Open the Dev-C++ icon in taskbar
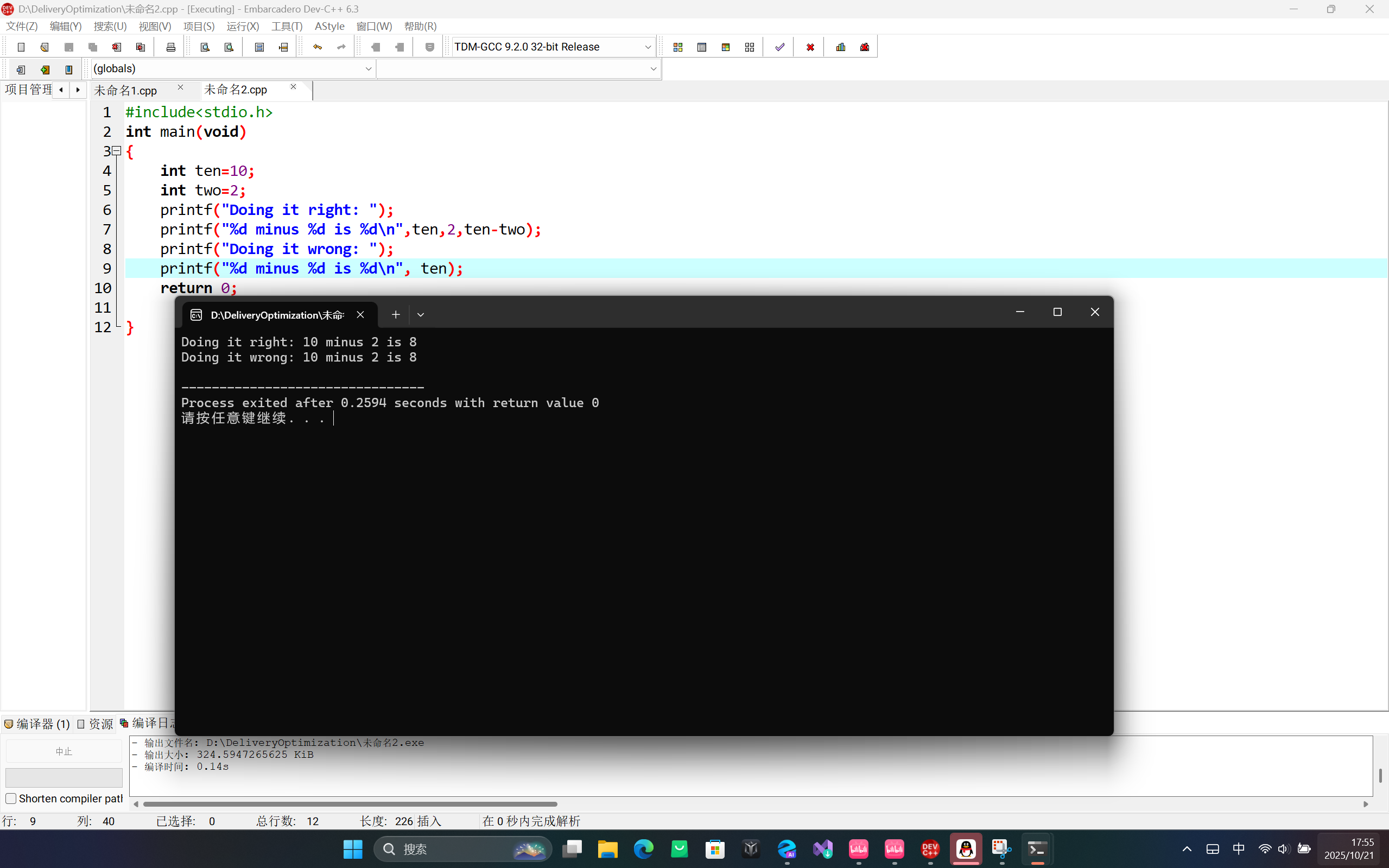1389x868 pixels. pyautogui.click(x=930, y=848)
